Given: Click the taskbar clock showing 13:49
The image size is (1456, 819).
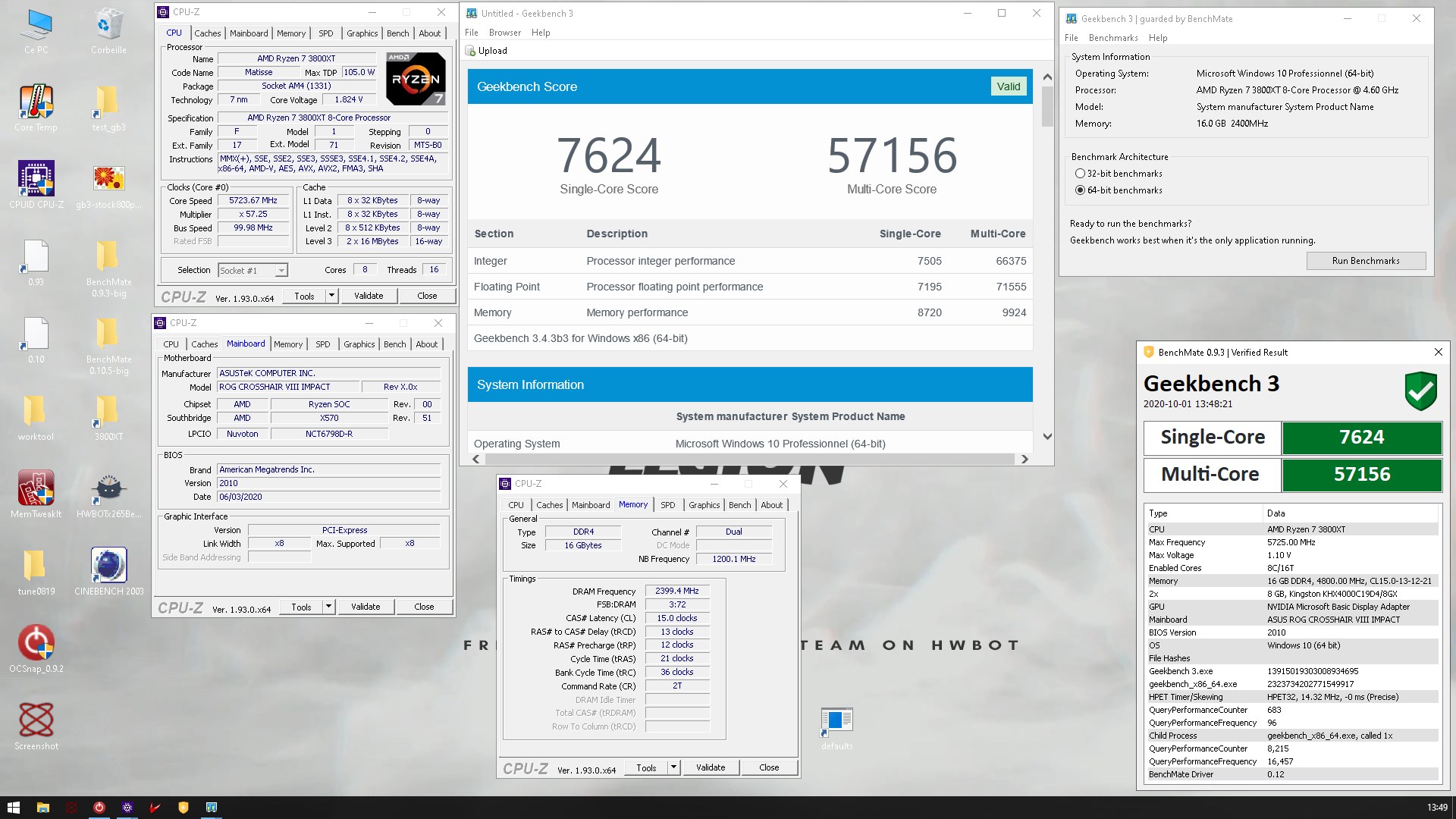Looking at the screenshot, I should pos(1437,808).
